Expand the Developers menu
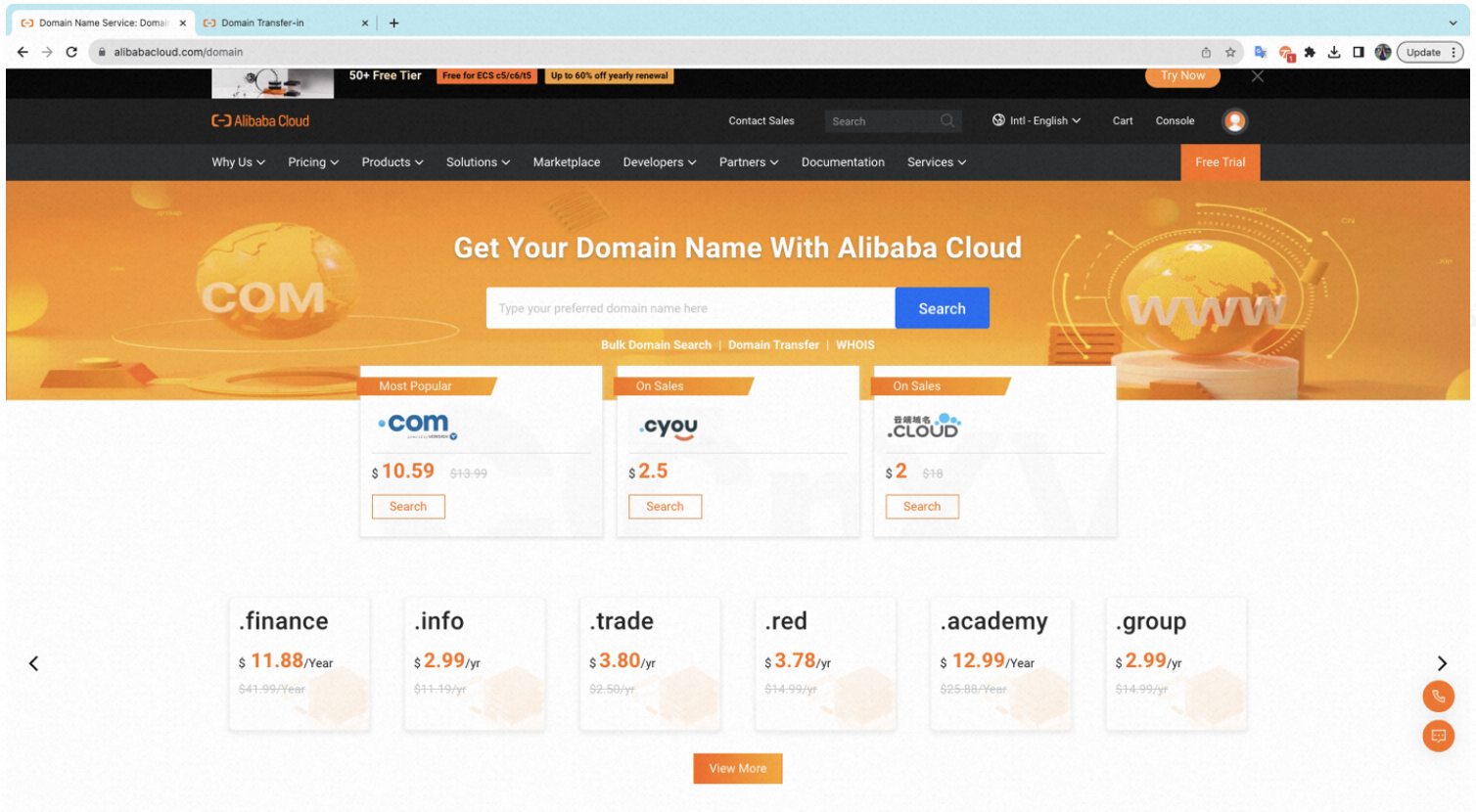This screenshot has width=1476, height=812. pos(660,162)
